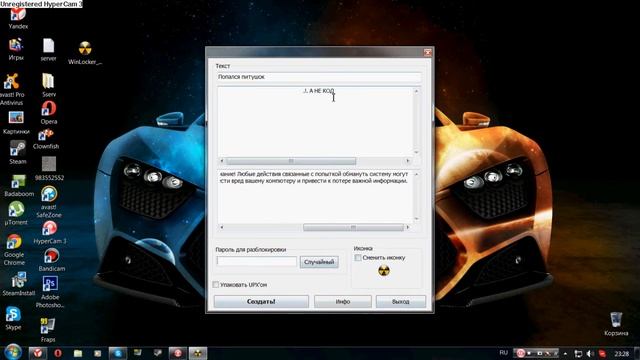Open the Google Chrome desktop shortcut
The width and height of the screenshot is (640, 360).
pos(14,250)
